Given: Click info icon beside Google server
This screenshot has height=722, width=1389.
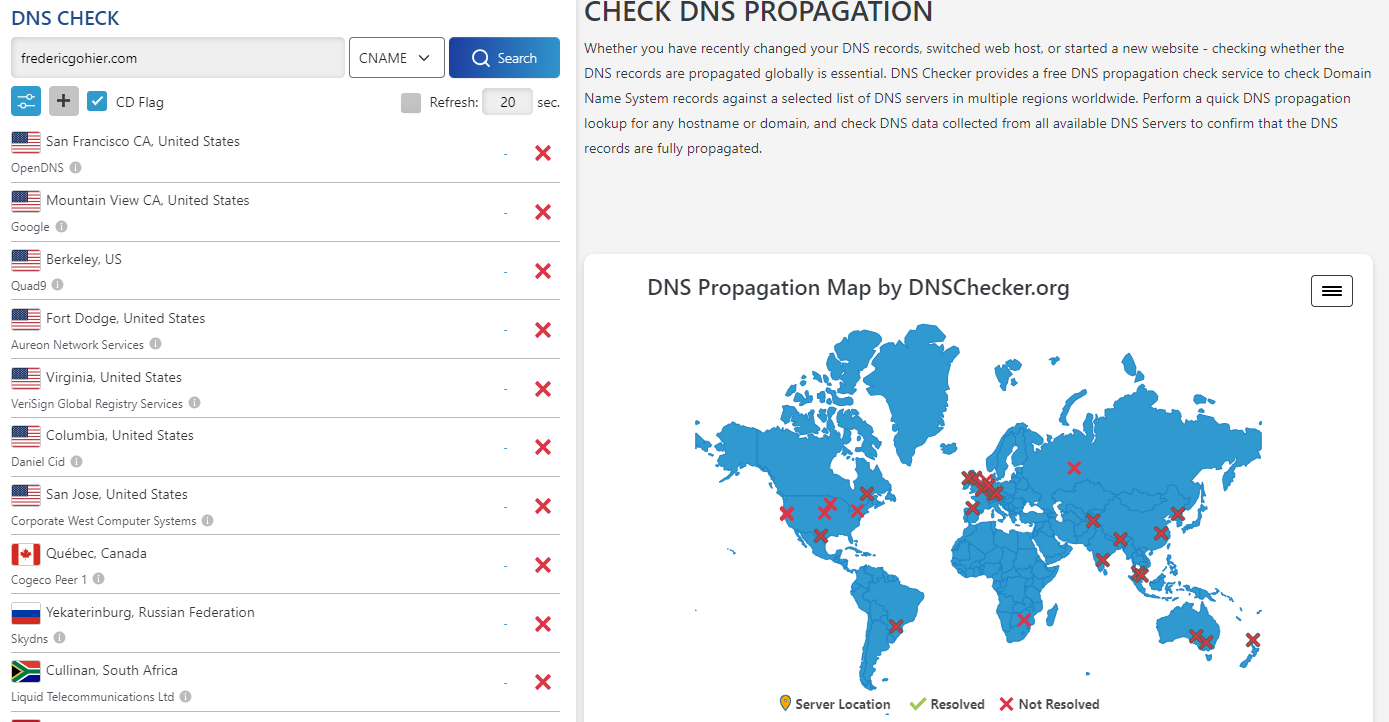Looking at the screenshot, I should (x=62, y=227).
